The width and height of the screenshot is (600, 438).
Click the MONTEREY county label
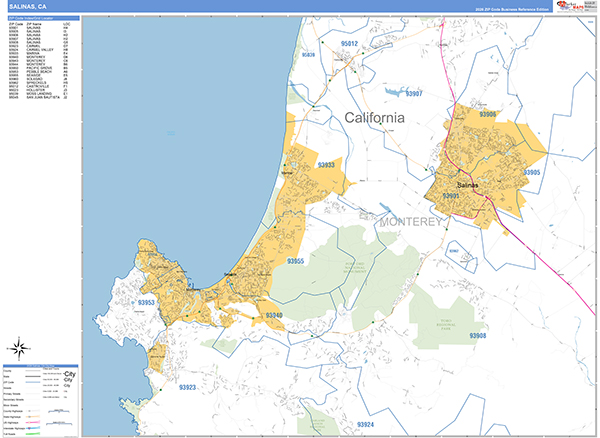coord(409,222)
